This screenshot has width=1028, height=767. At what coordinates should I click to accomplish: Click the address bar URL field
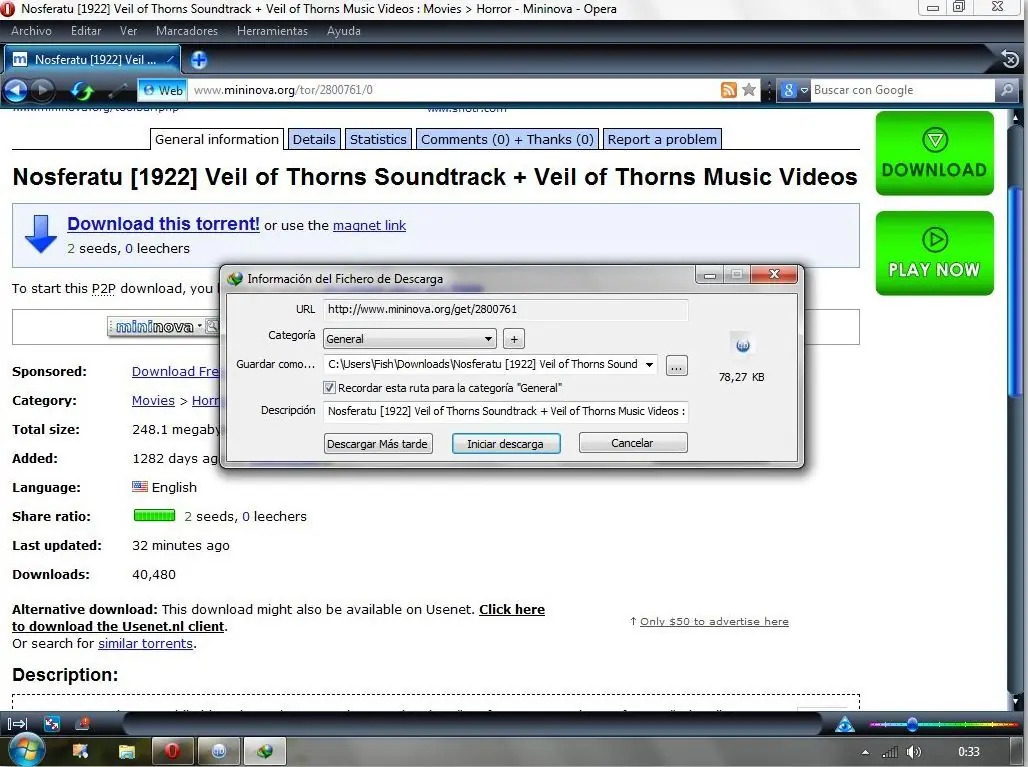point(452,90)
